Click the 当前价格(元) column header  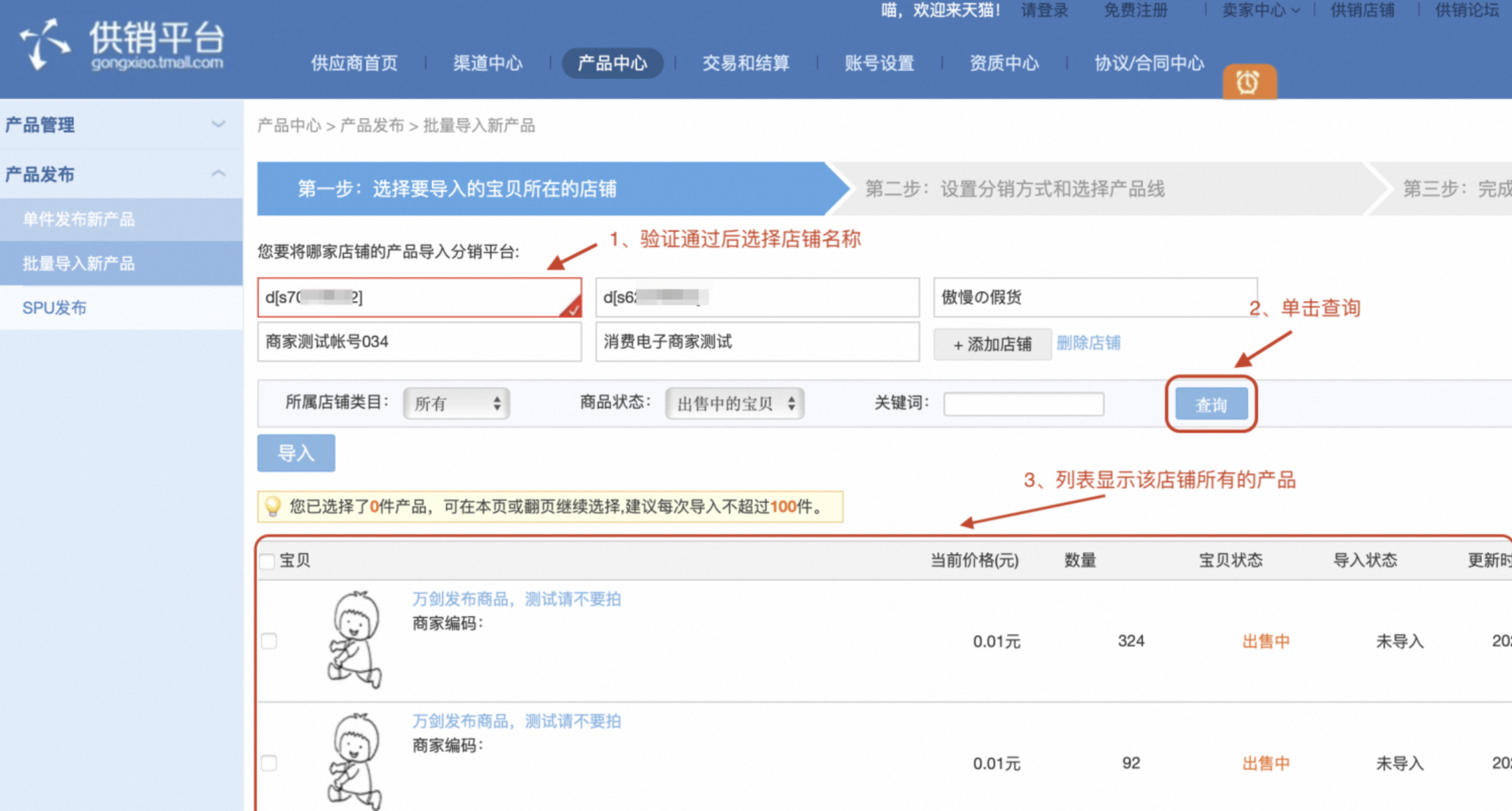[974, 560]
